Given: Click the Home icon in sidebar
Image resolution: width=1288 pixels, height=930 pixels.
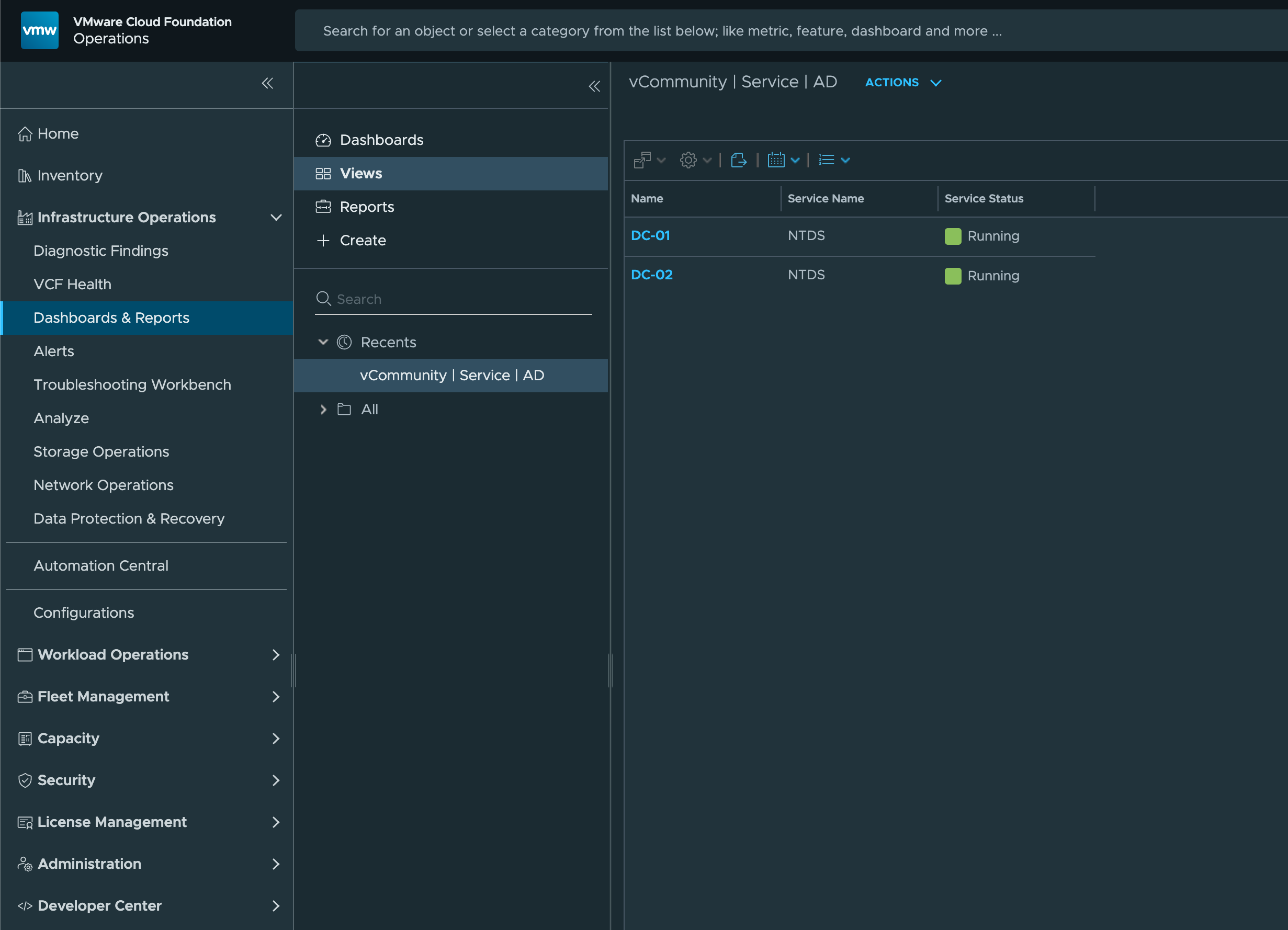Looking at the screenshot, I should (x=25, y=134).
